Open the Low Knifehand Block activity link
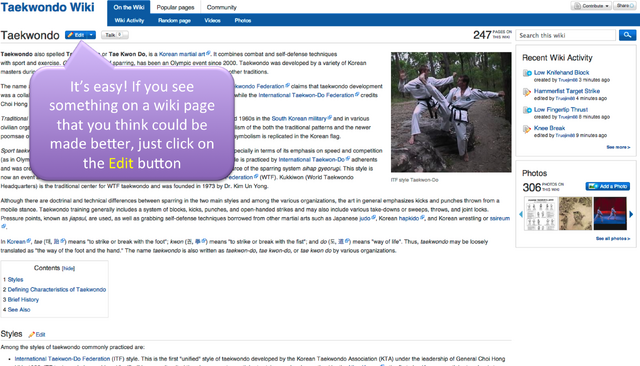The height and width of the screenshot is (366, 640). tap(561, 72)
